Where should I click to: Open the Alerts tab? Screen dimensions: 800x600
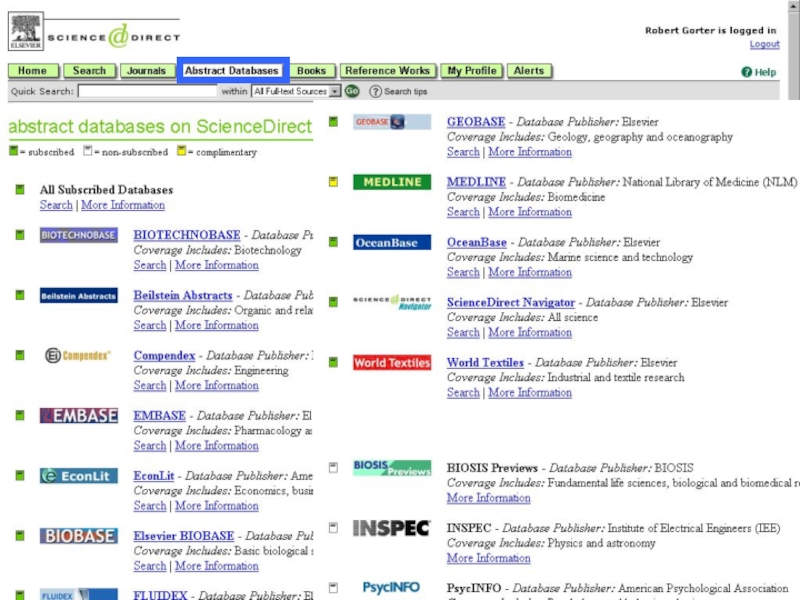529,70
